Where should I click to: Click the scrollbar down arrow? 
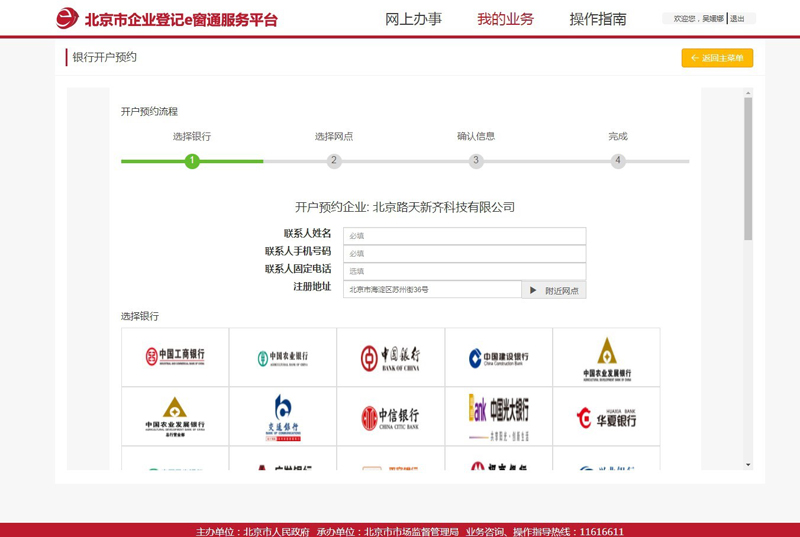coord(748,465)
